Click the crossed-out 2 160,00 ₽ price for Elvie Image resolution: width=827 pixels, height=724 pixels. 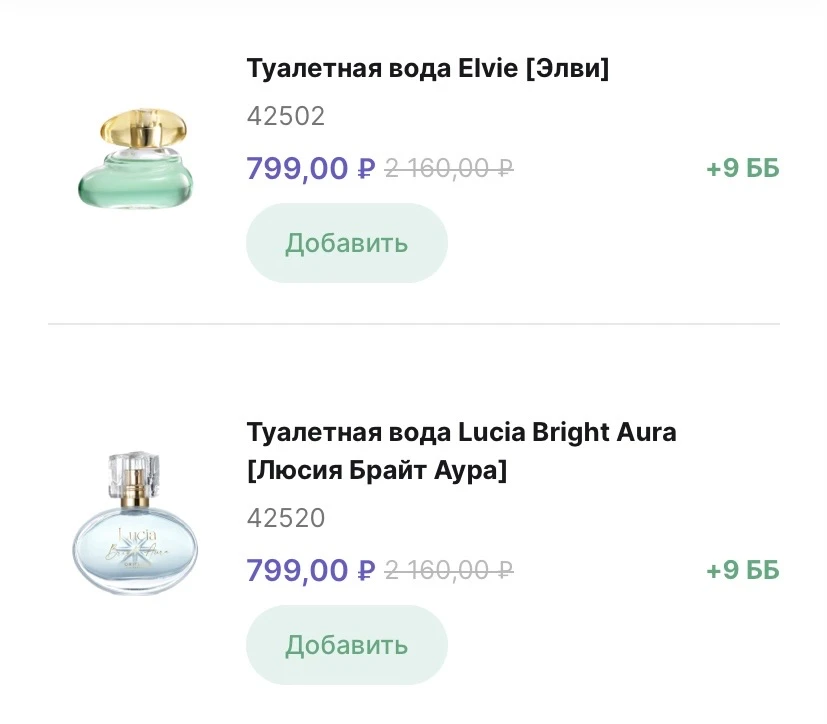[449, 169]
